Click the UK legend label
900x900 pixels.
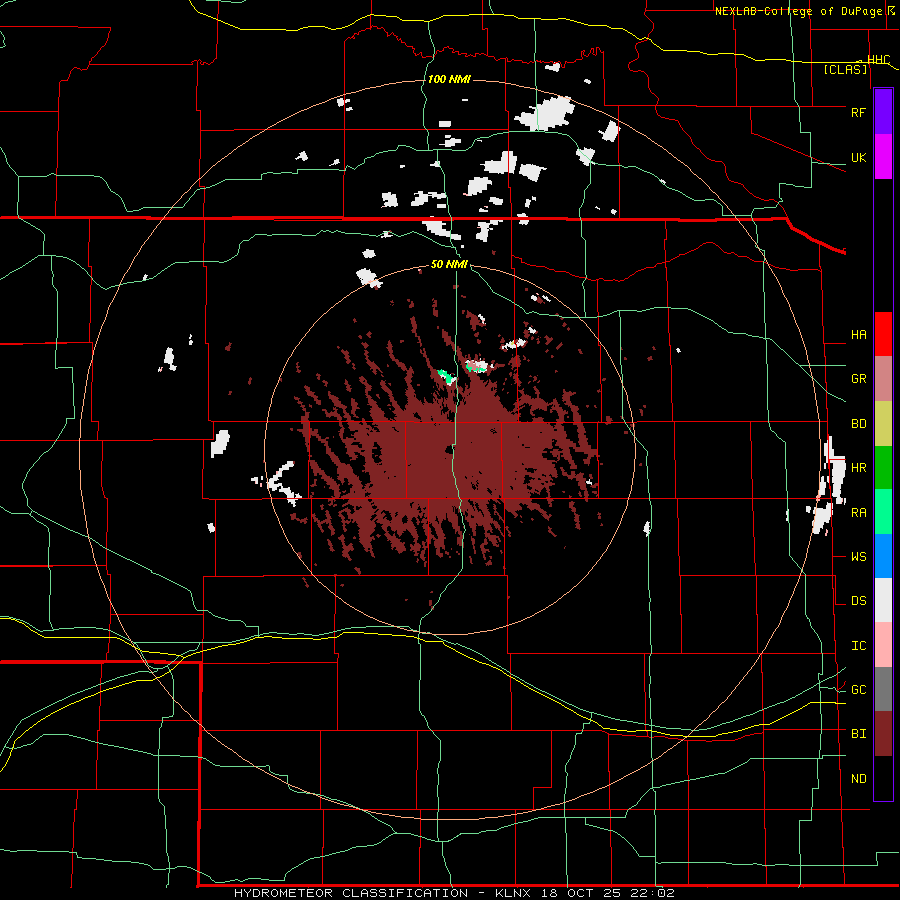coord(858,157)
